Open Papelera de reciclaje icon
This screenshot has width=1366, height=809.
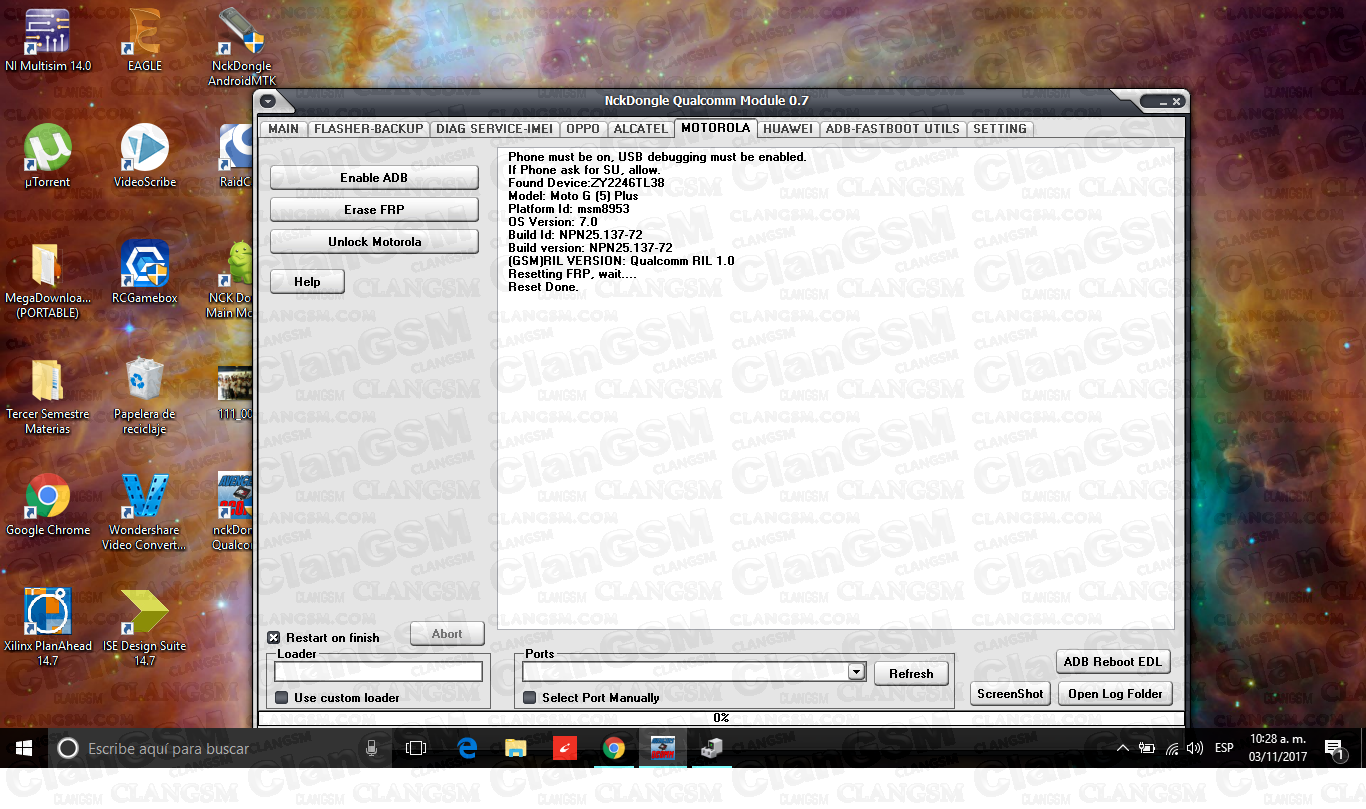[145, 396]
